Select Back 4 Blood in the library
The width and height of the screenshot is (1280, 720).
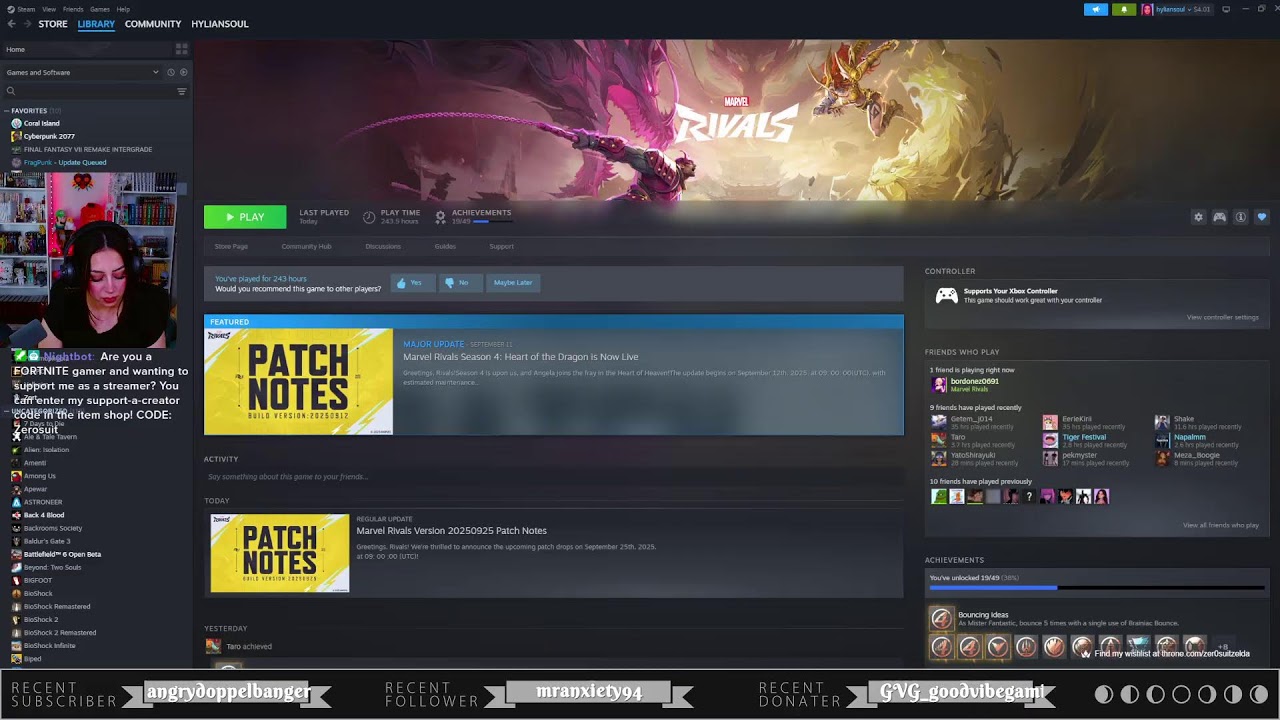[x=44, y=515]
